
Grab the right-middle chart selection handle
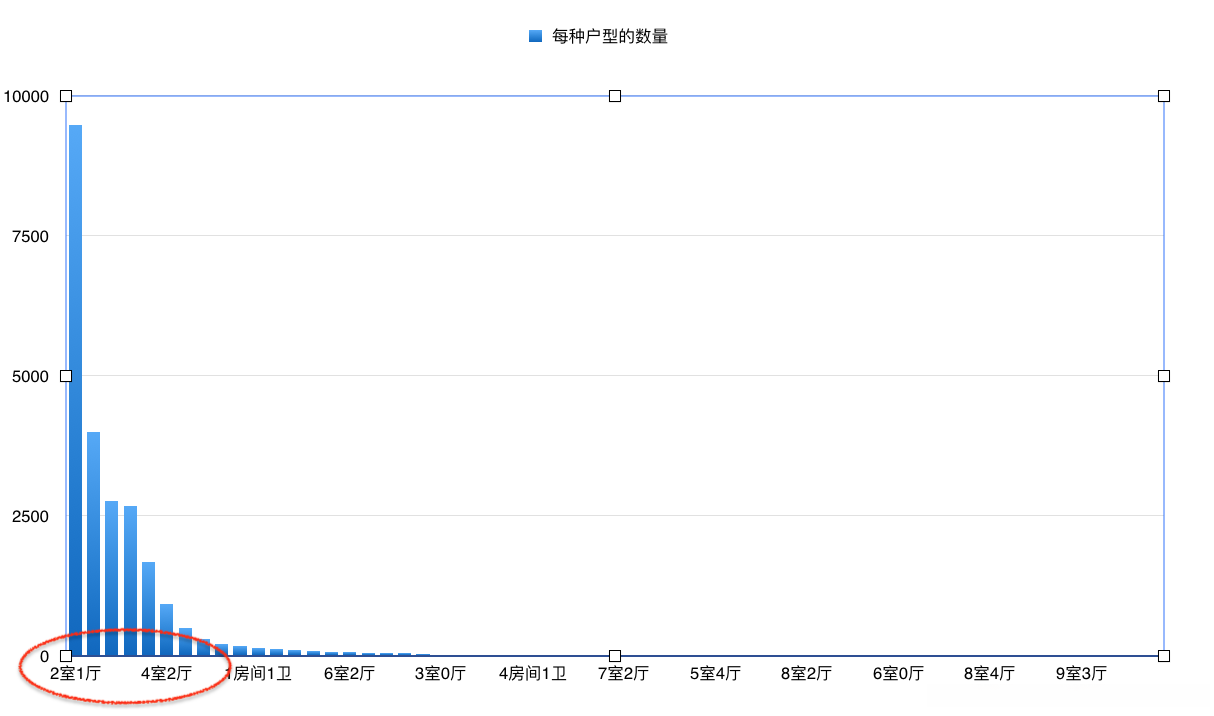(1164, 376)
